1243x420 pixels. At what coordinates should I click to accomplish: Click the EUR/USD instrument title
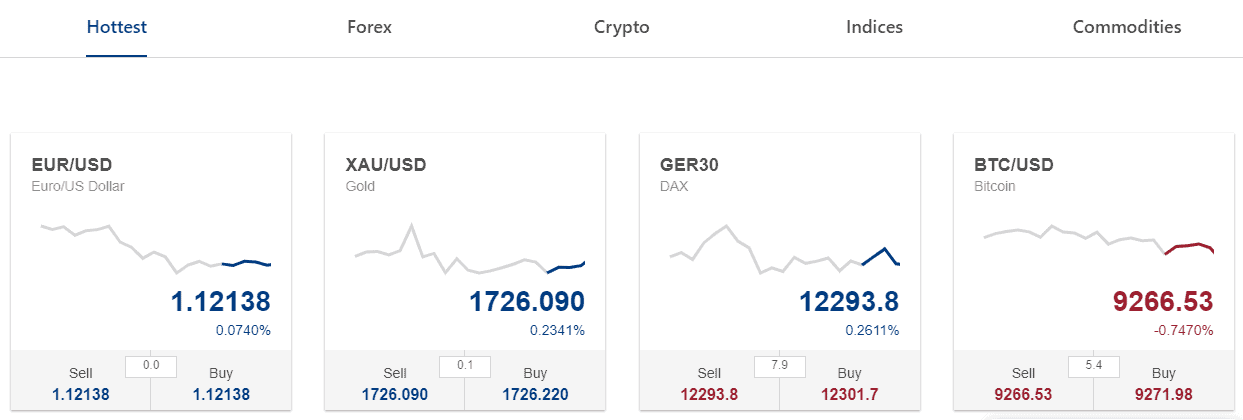[x=72, y=165]
